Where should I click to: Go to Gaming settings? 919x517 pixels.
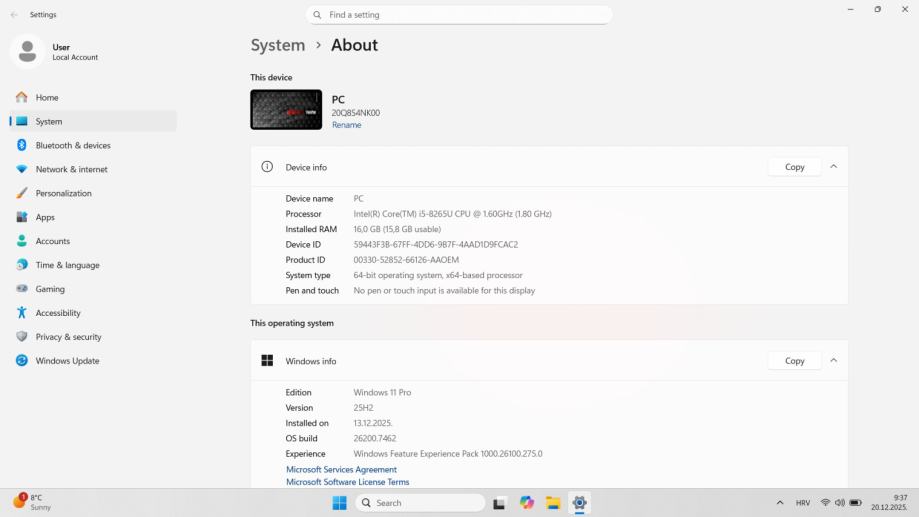(93, 289)
